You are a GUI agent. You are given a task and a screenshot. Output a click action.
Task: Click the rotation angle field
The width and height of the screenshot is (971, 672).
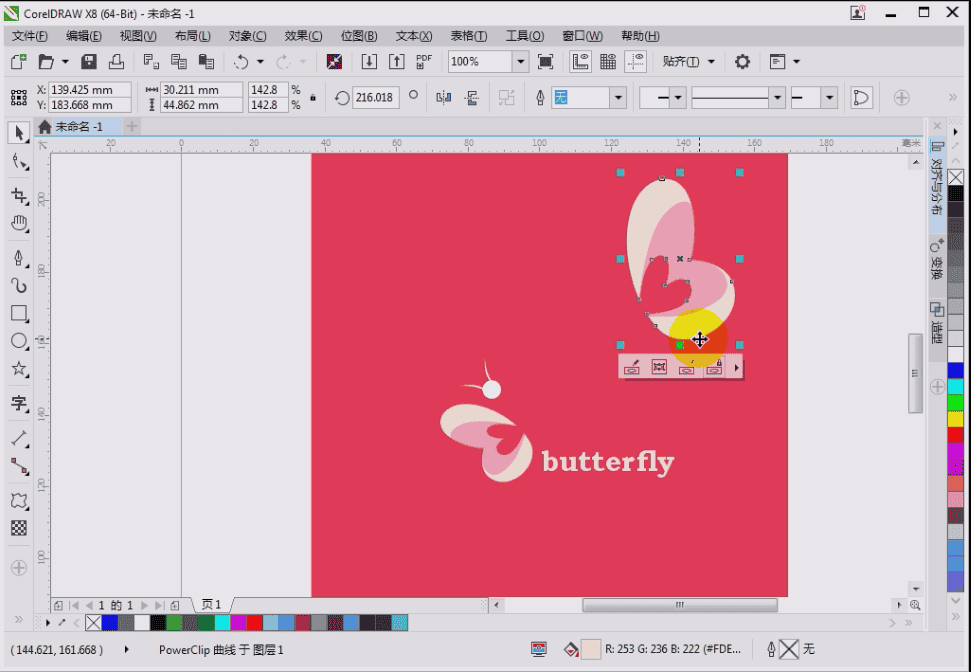[375, 97]
